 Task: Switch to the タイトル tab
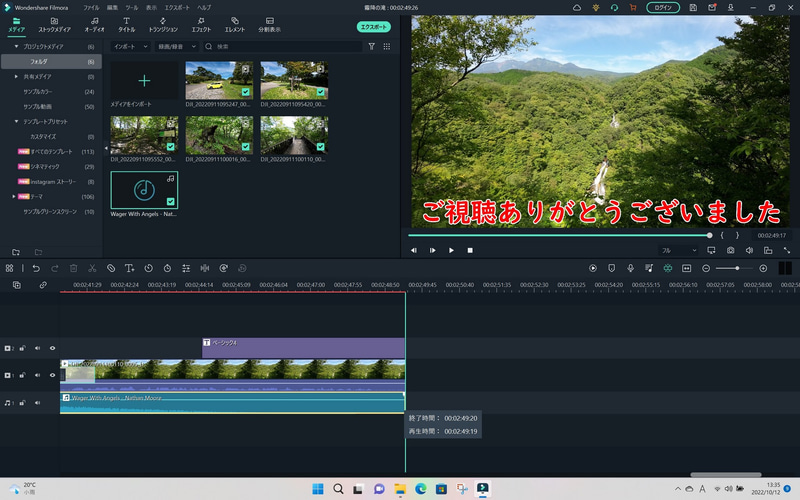tap(127, 24)
